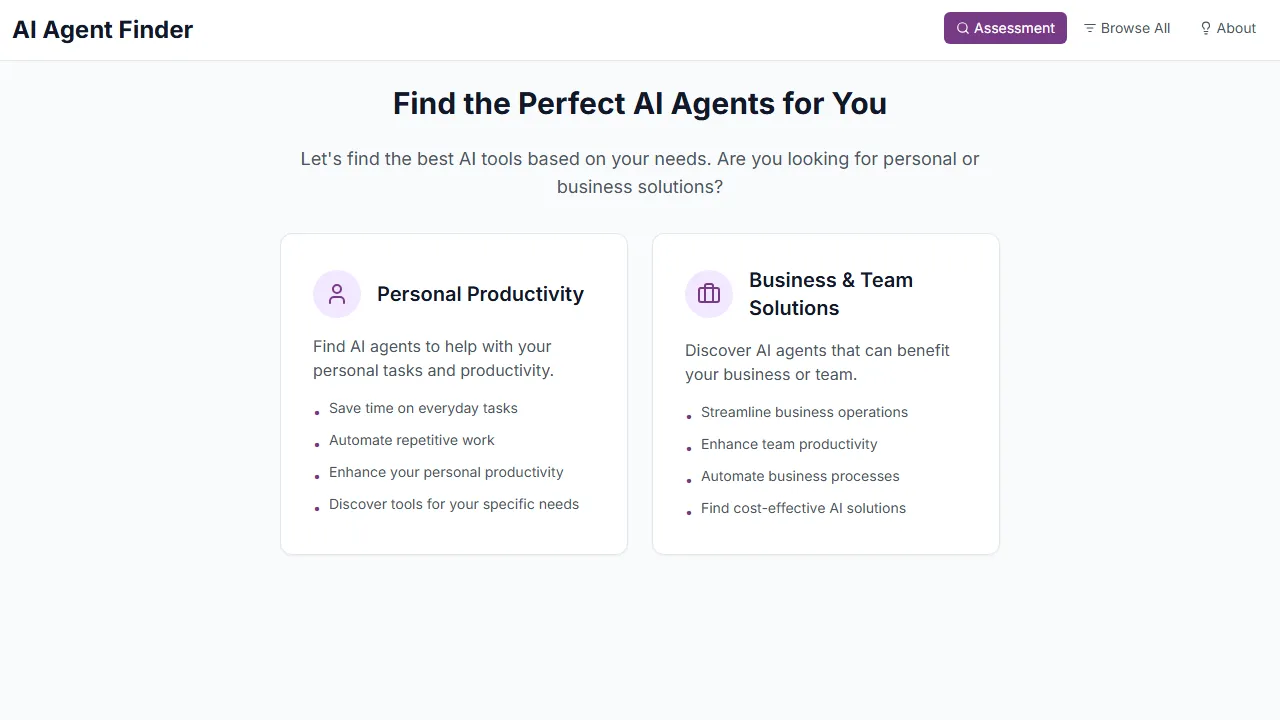Viewport: 1280px width, 720px height.
Task: Click the Personal Productivity heading
Action: [480, 293]
